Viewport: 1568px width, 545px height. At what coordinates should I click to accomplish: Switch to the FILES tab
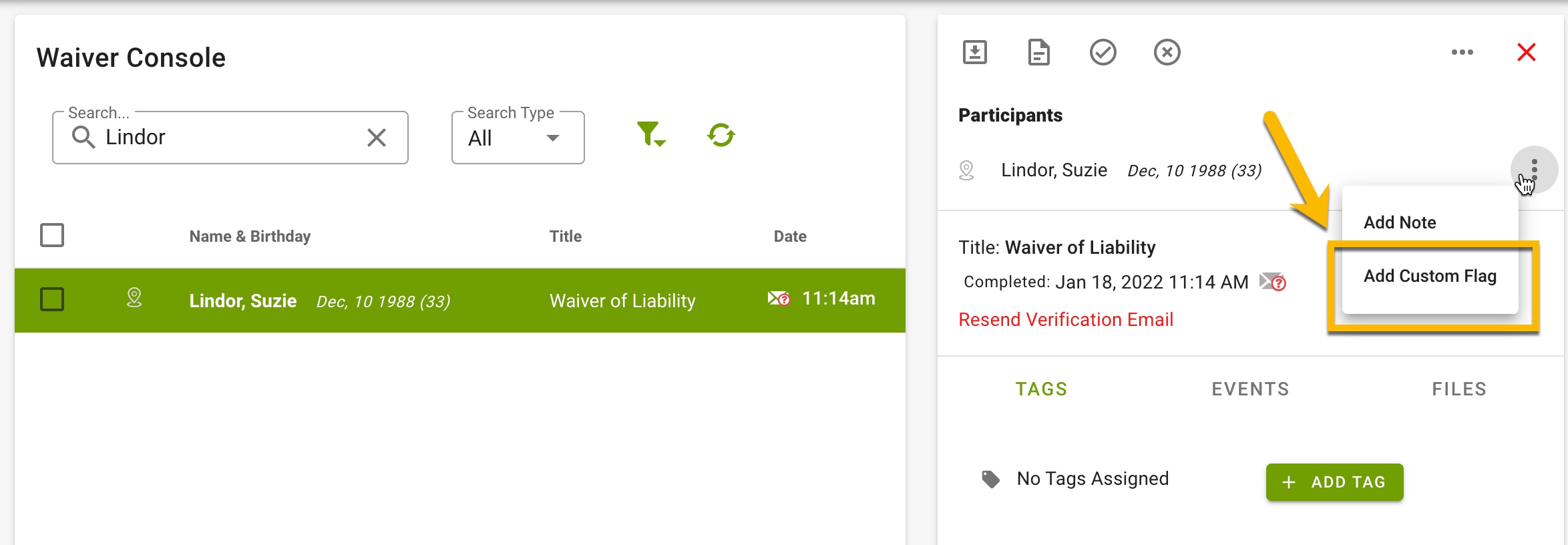pyautogui.click(x=1459, y=389)
